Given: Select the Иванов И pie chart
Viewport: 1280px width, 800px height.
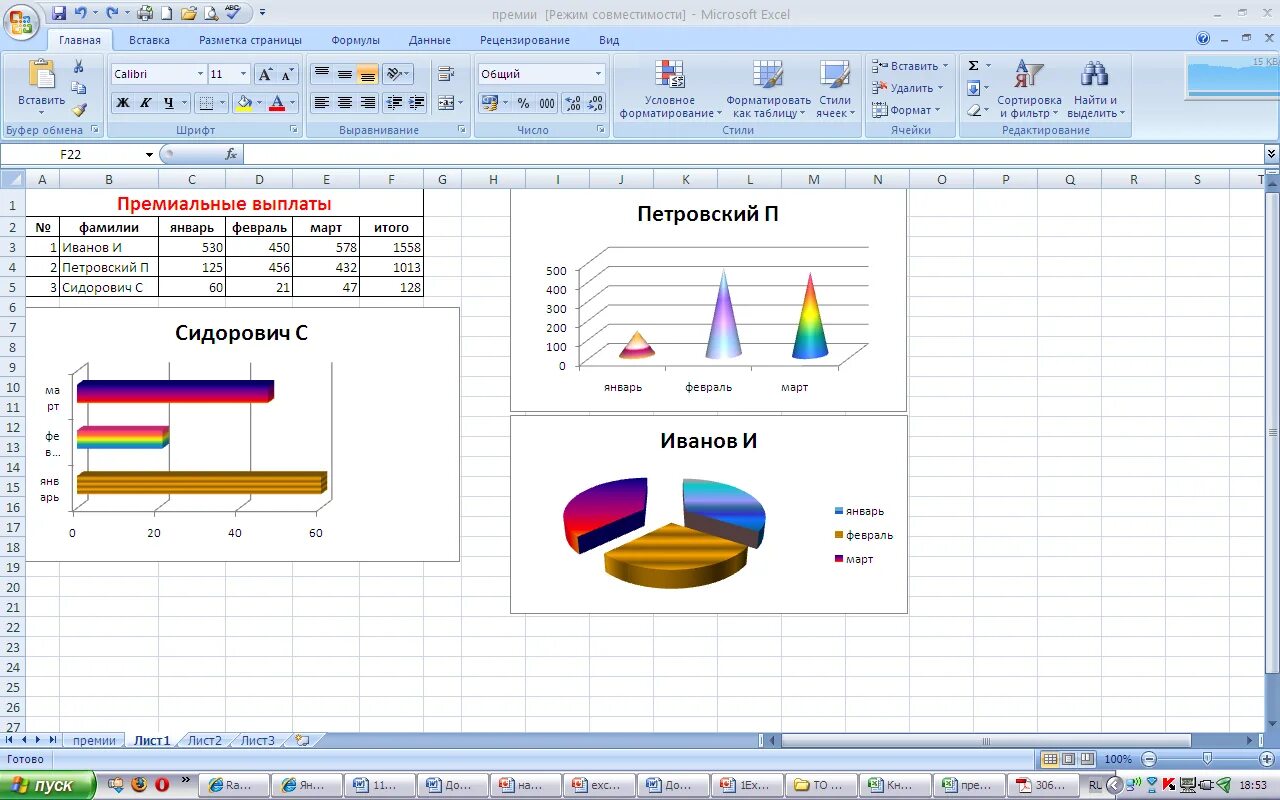Looking at the screenshot, I should point(708,514).
